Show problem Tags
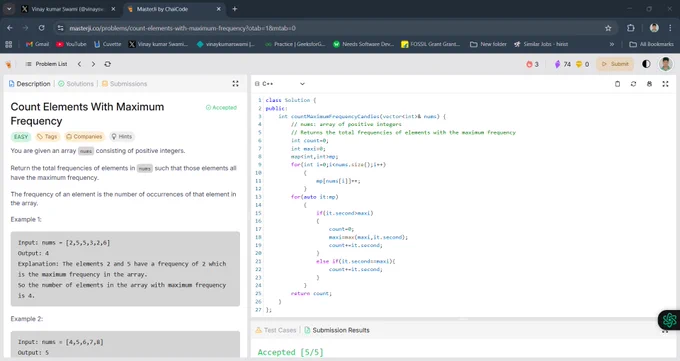 [47, 137]
